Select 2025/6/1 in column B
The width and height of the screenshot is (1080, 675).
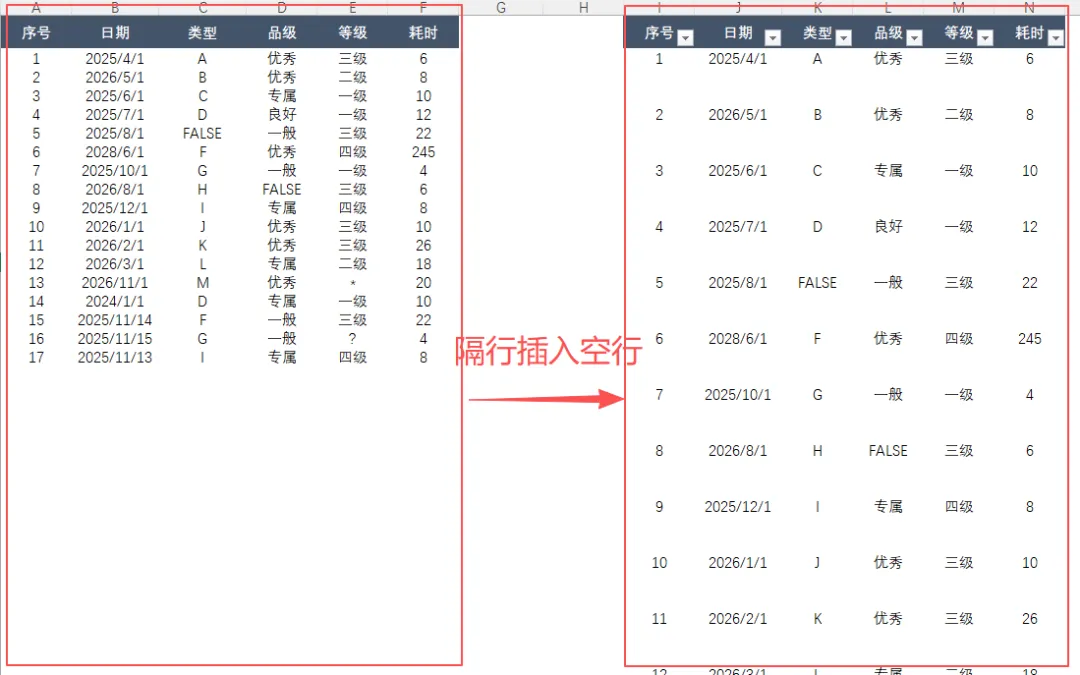115,96
